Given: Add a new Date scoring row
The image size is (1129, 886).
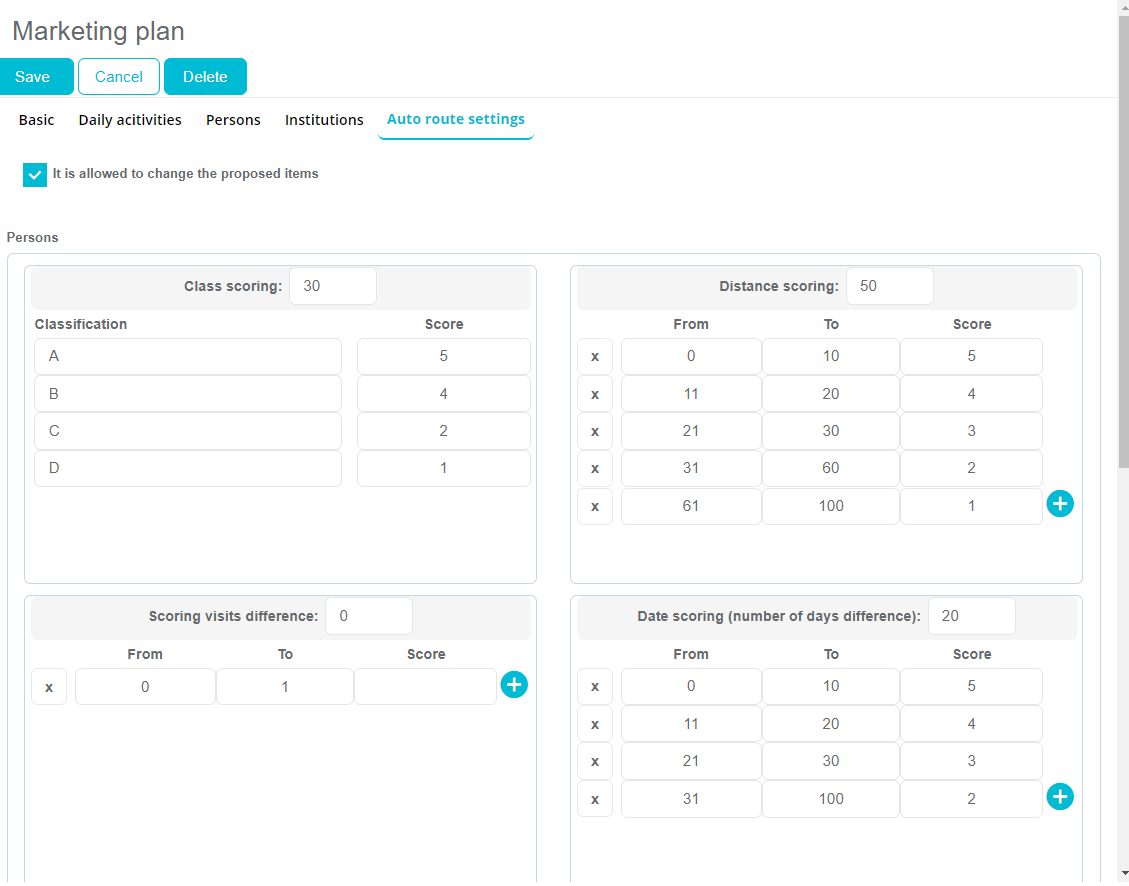Looking at the screenshot, I should coord(1060,797).
